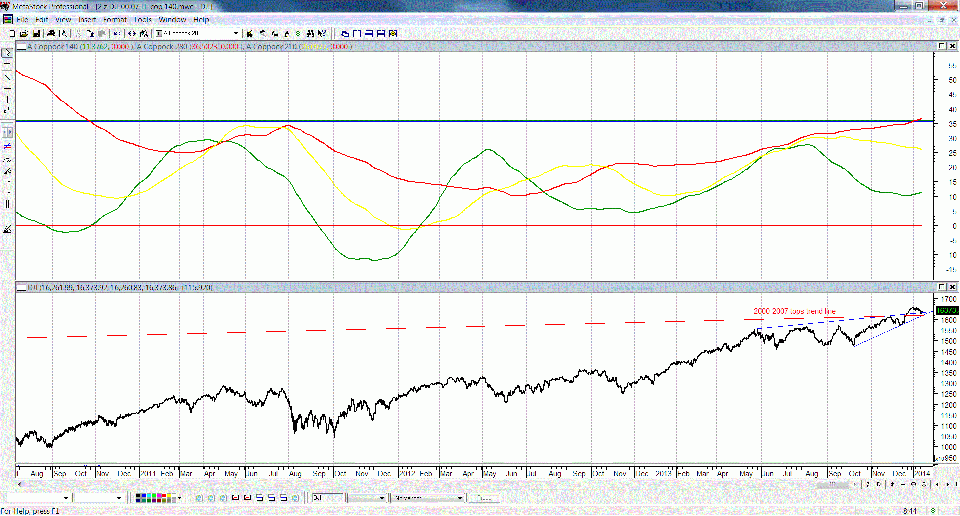Image resolution: width=960 pixels, height=516 pixels.
Task: Select the horizontal line tool in left toolbar
Action: click(x=8, y=63)
